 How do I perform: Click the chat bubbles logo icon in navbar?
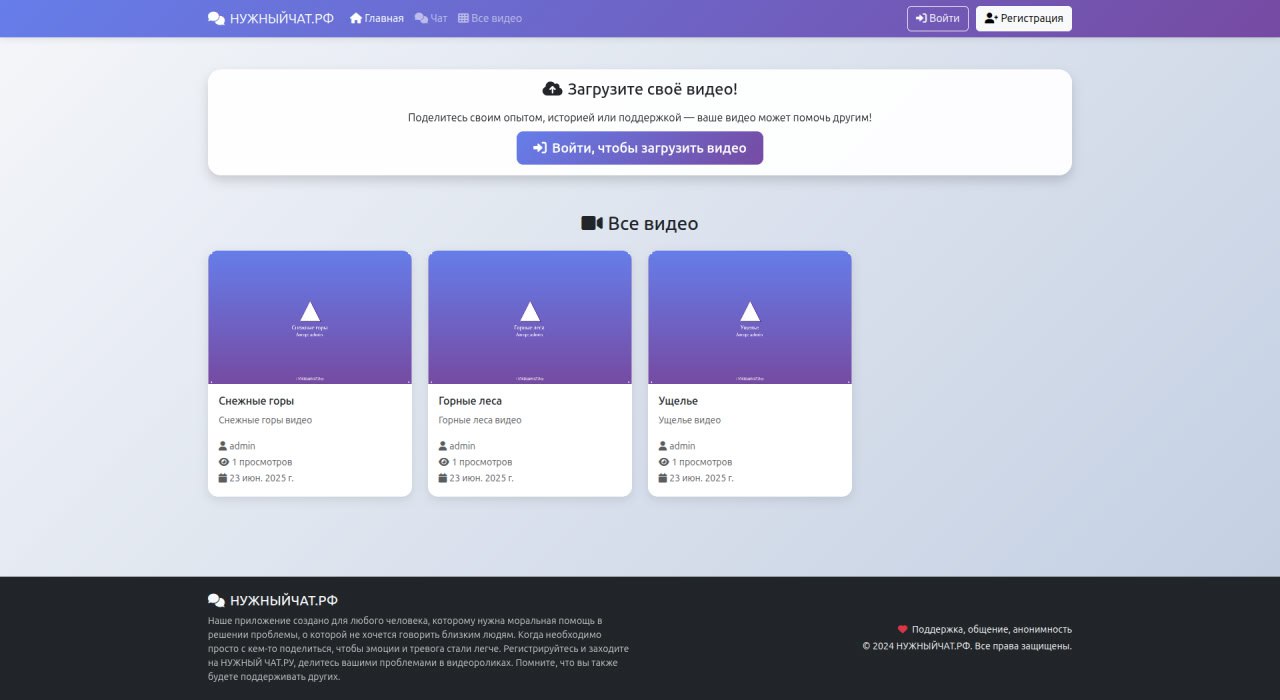216,18
